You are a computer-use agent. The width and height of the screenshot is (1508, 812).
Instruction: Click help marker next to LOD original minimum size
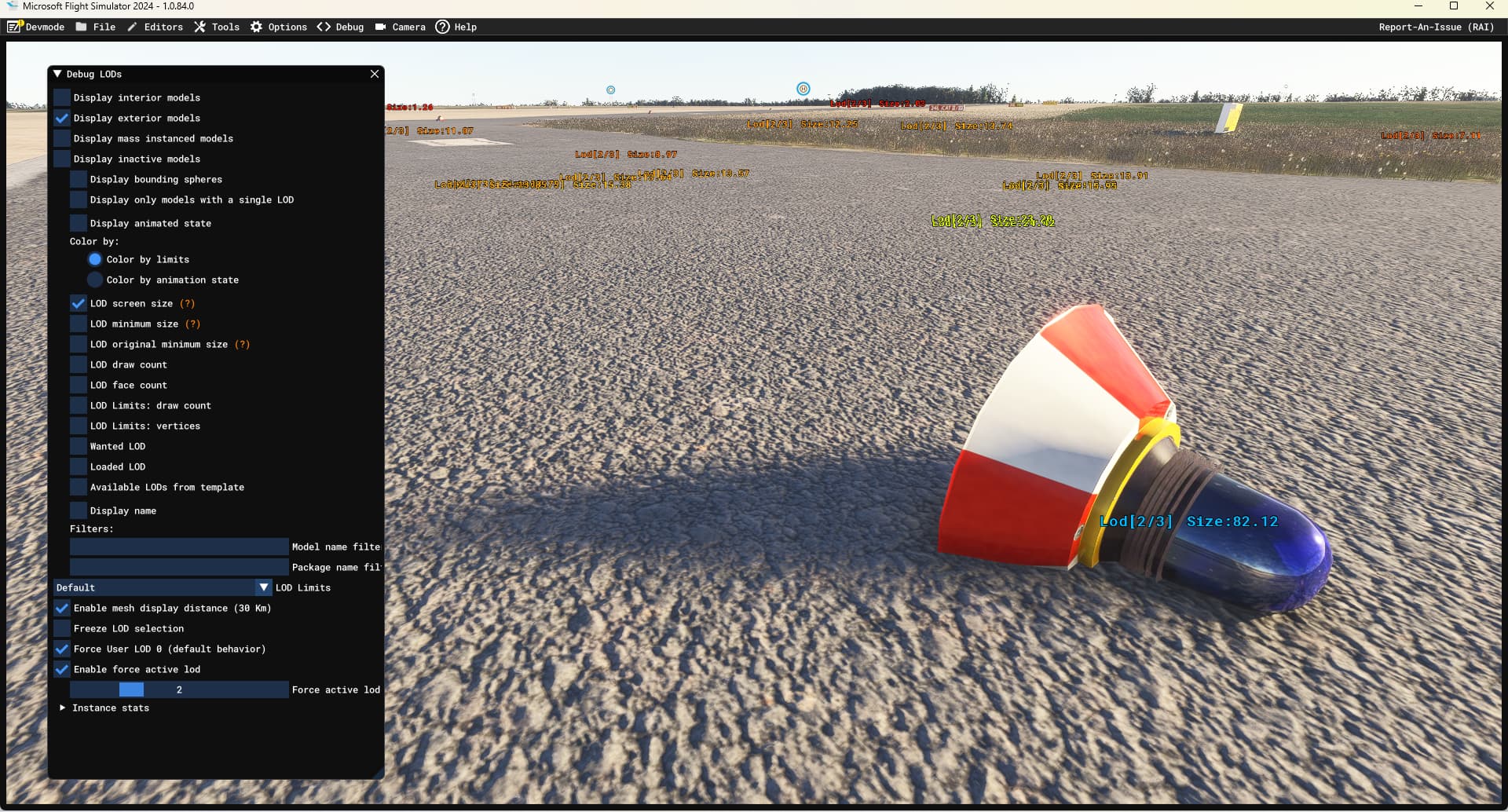tap(242, 344)
